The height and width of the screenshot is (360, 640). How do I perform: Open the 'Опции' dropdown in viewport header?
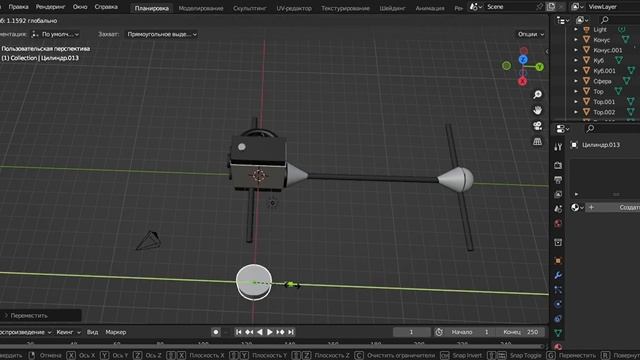tap(531, 34)
